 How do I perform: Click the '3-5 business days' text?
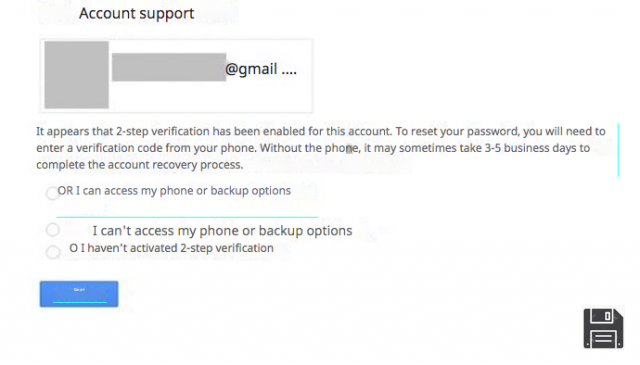(x=537, y=148)
